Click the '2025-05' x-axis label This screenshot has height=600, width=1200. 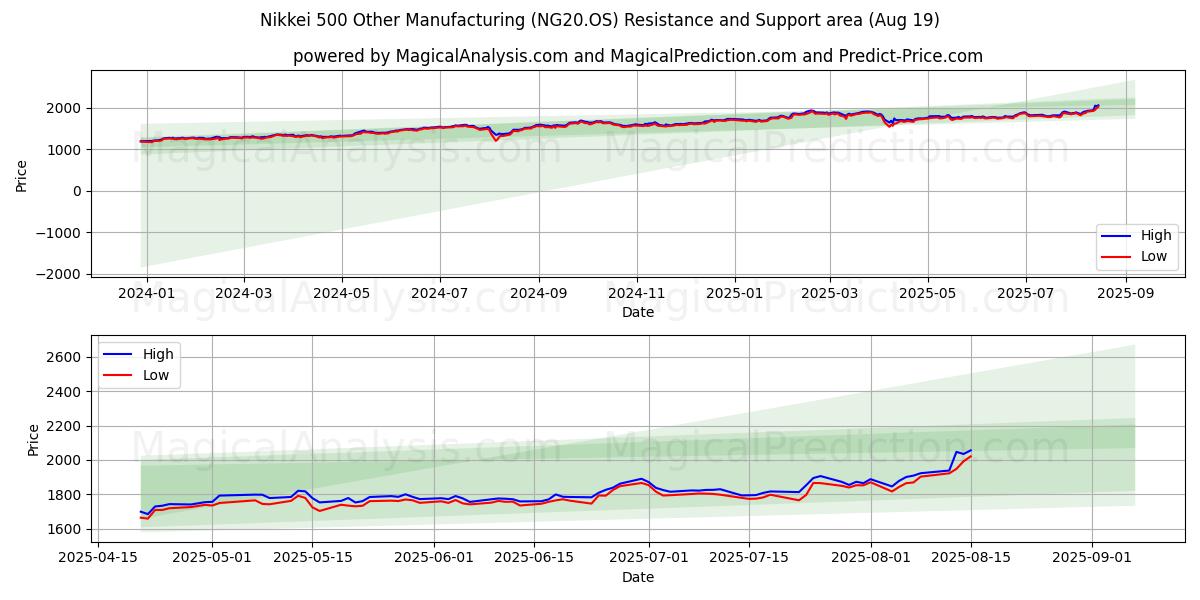[x=928, y=294]
